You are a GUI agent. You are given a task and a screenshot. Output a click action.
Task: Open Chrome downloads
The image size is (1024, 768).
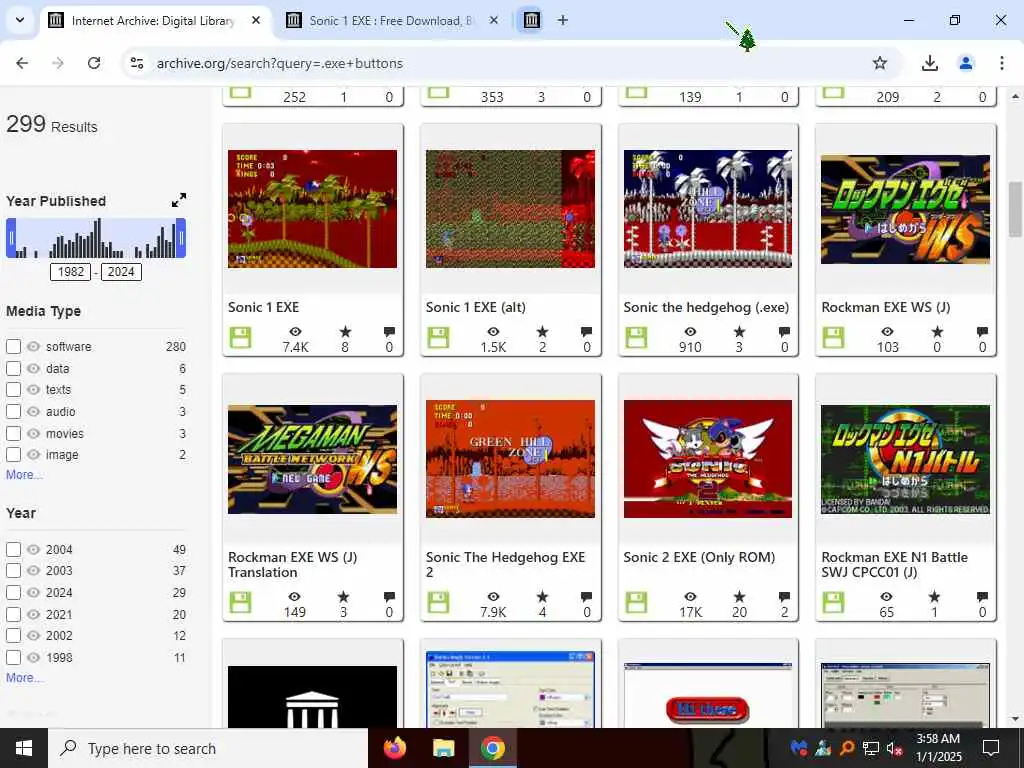point(929,63)
